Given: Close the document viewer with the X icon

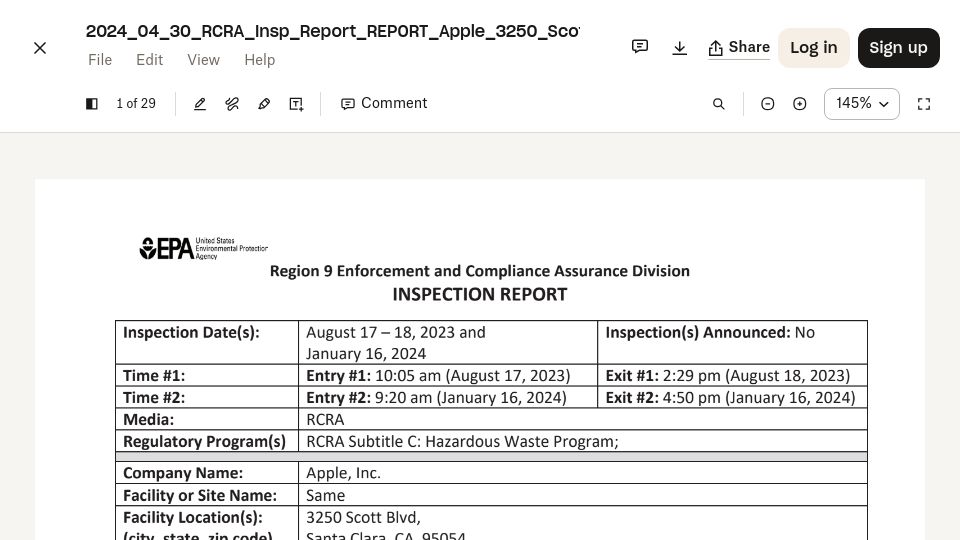Looking at the screenshot, I should [40, 48].
